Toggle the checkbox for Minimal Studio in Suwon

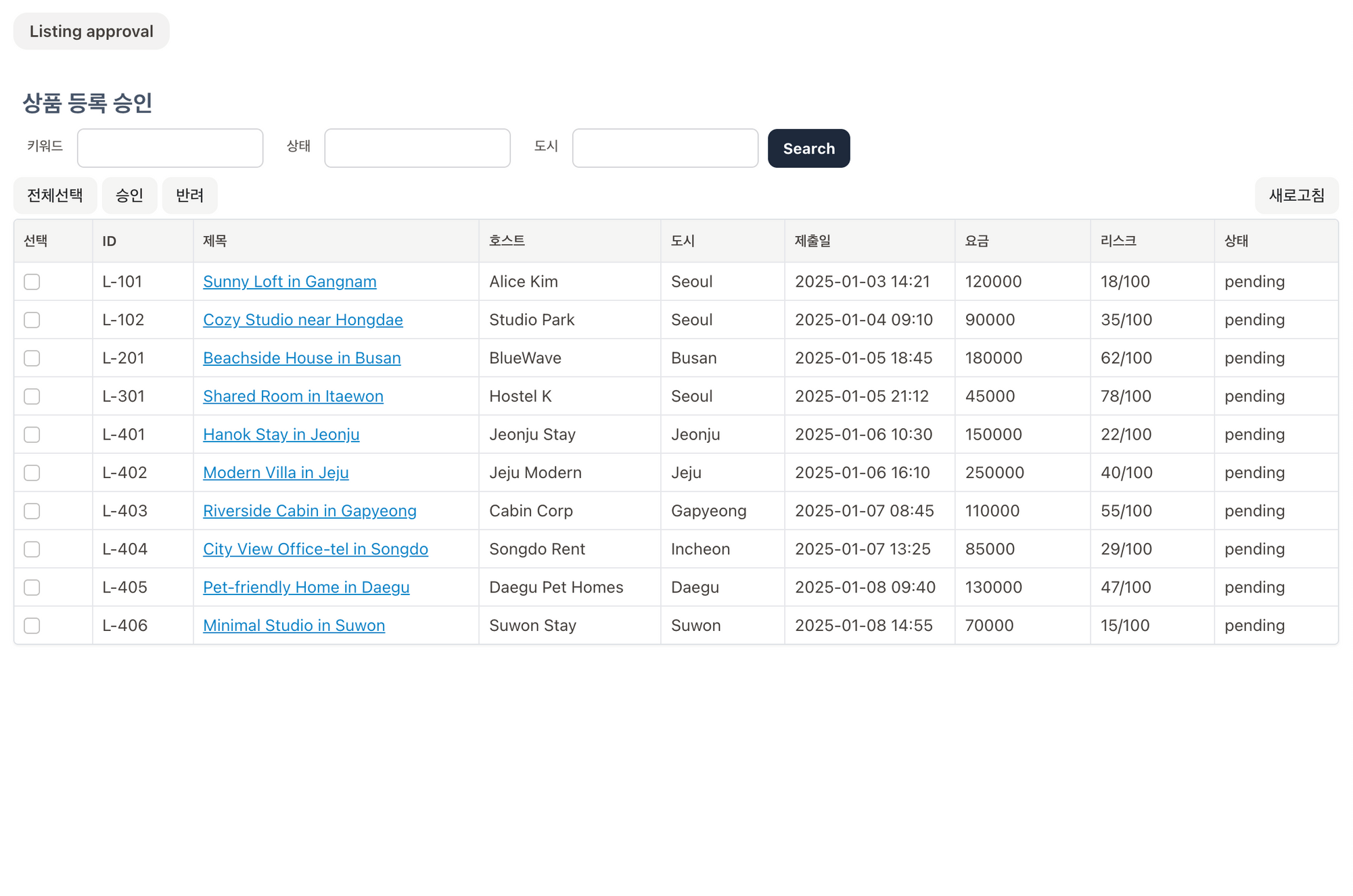(x=32, y=626)
